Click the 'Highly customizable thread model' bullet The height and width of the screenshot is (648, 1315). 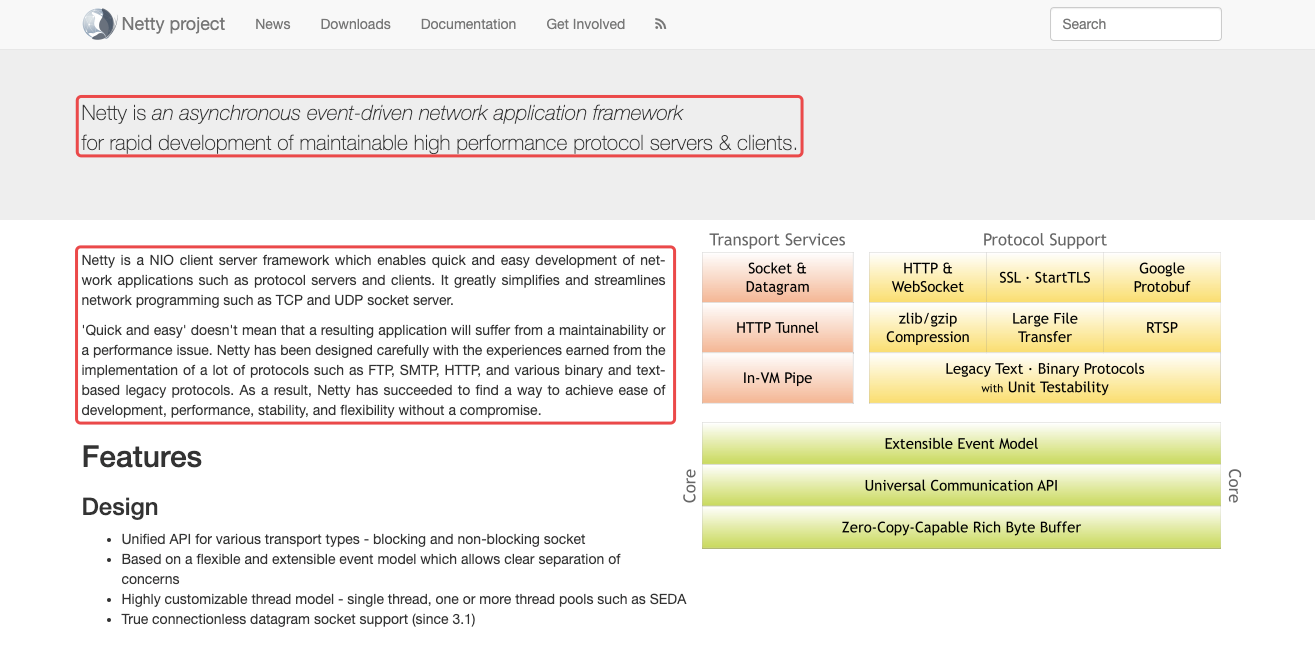coord(403,600)
